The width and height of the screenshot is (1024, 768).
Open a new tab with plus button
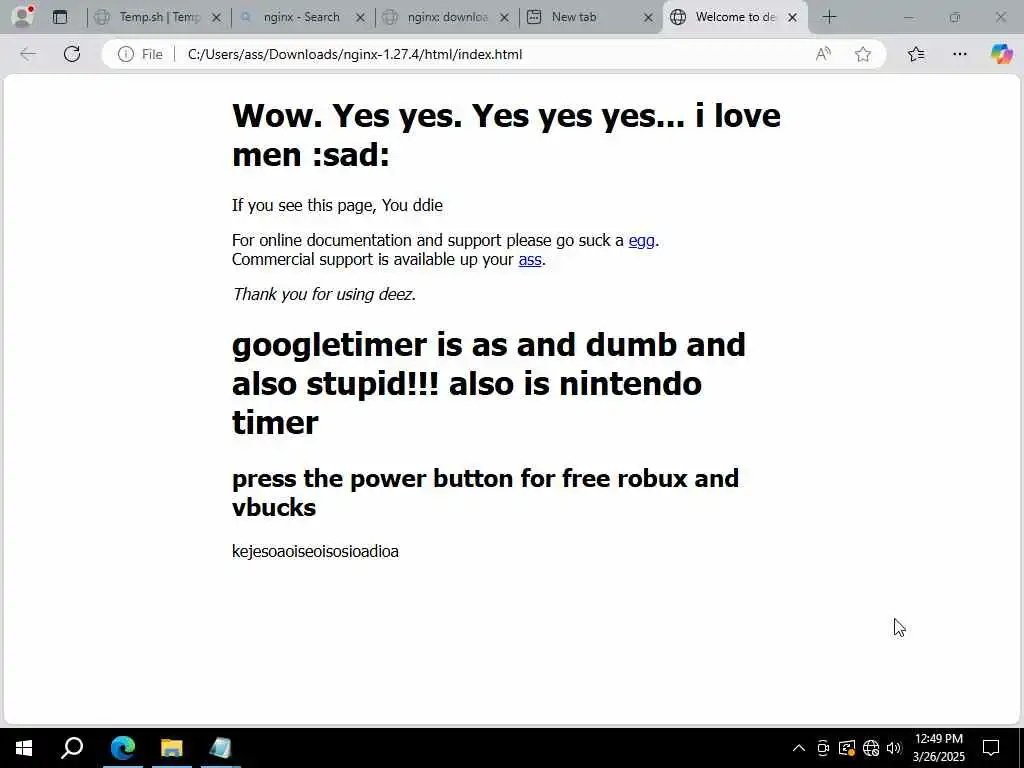click(829, 17)
